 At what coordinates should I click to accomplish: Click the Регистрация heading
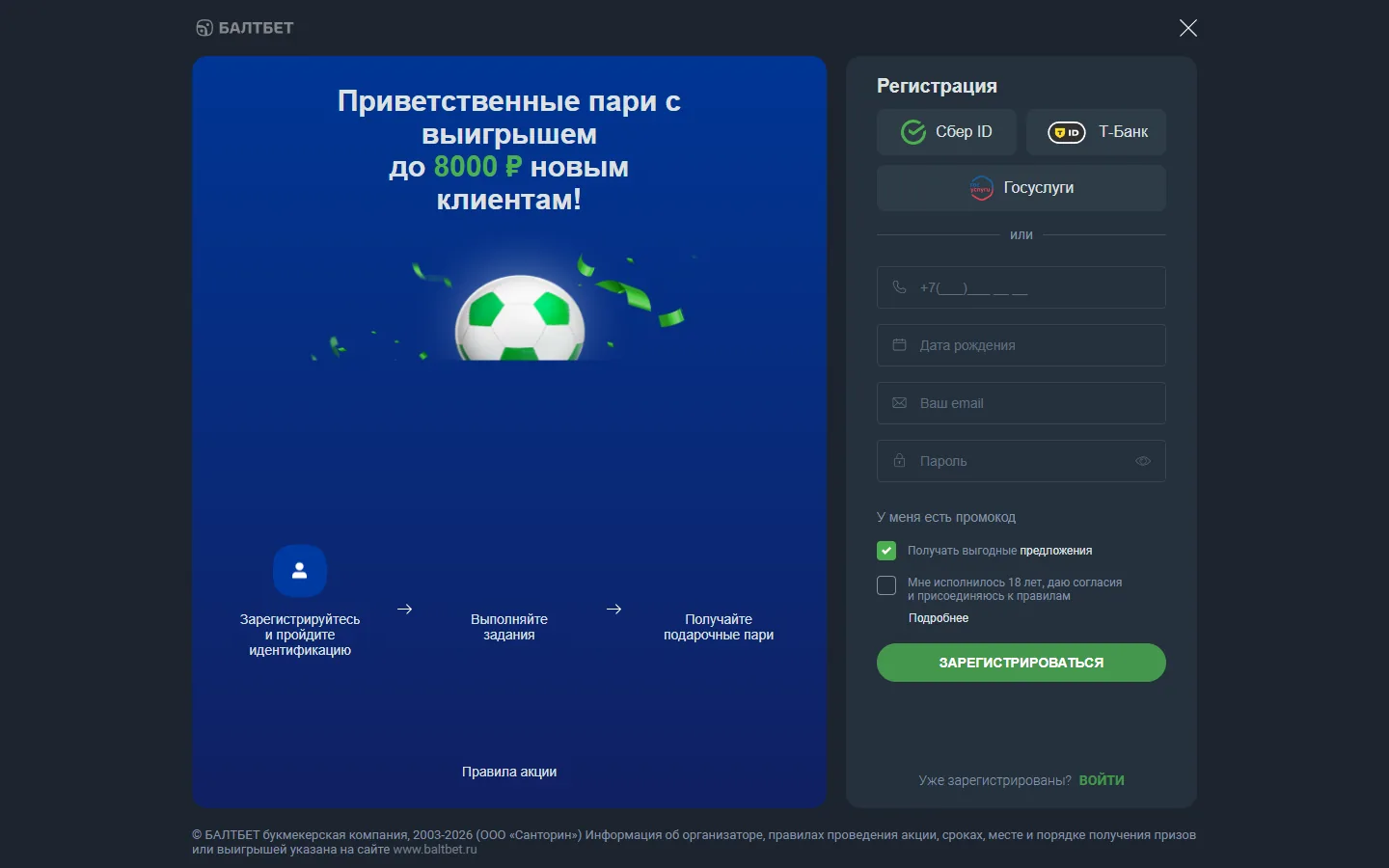tap(937, 86)
